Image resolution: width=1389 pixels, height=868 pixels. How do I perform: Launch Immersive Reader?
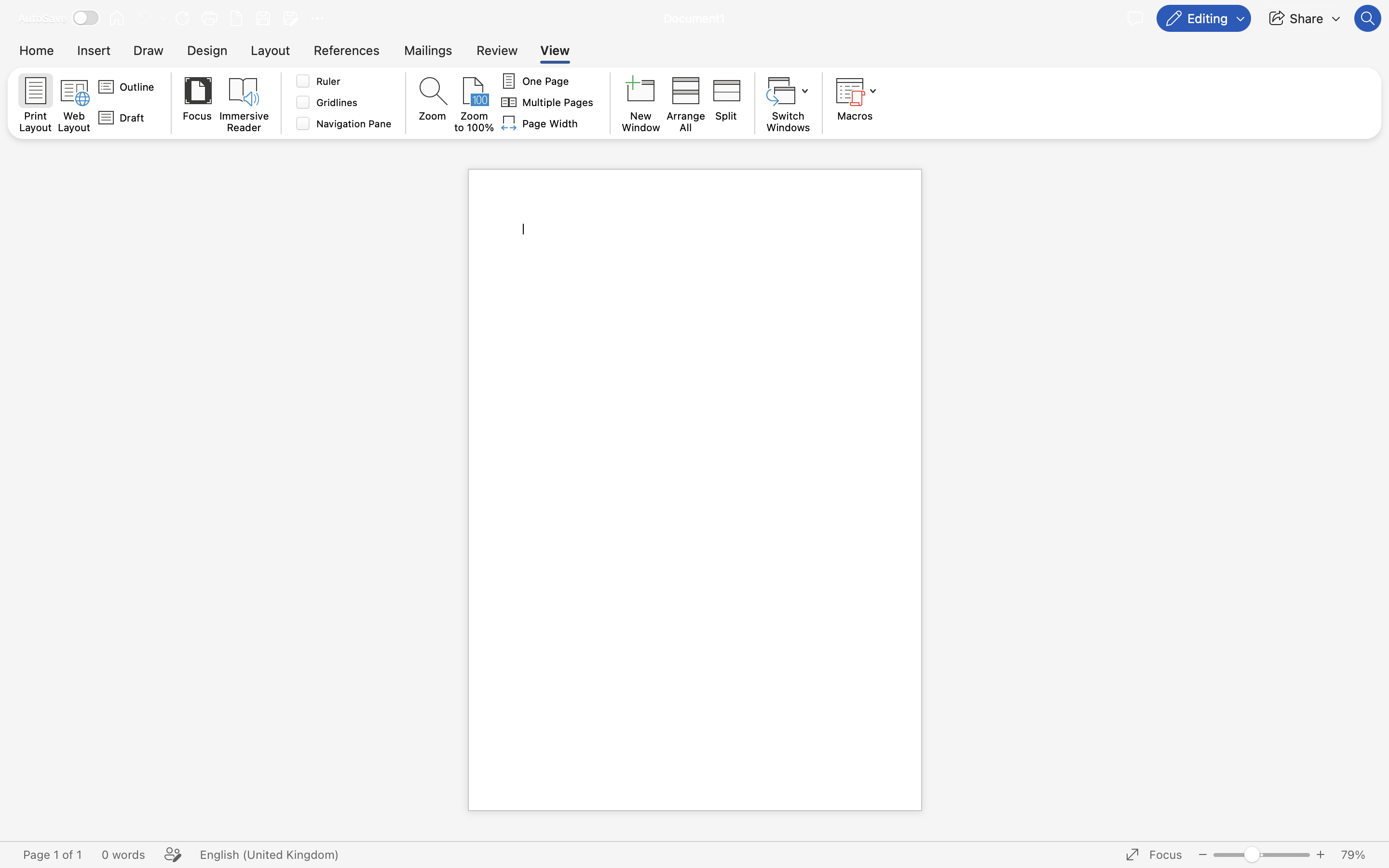coord(244,104)
